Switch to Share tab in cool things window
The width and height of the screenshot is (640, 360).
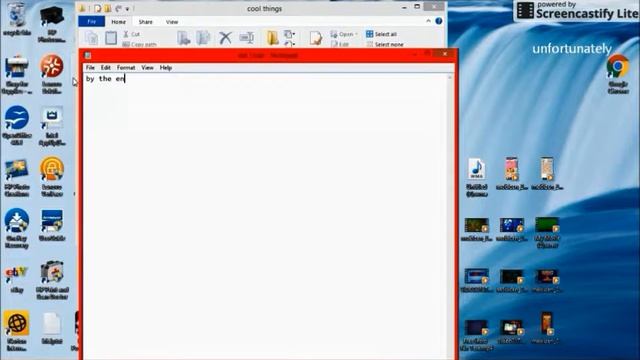coord(145,22)
